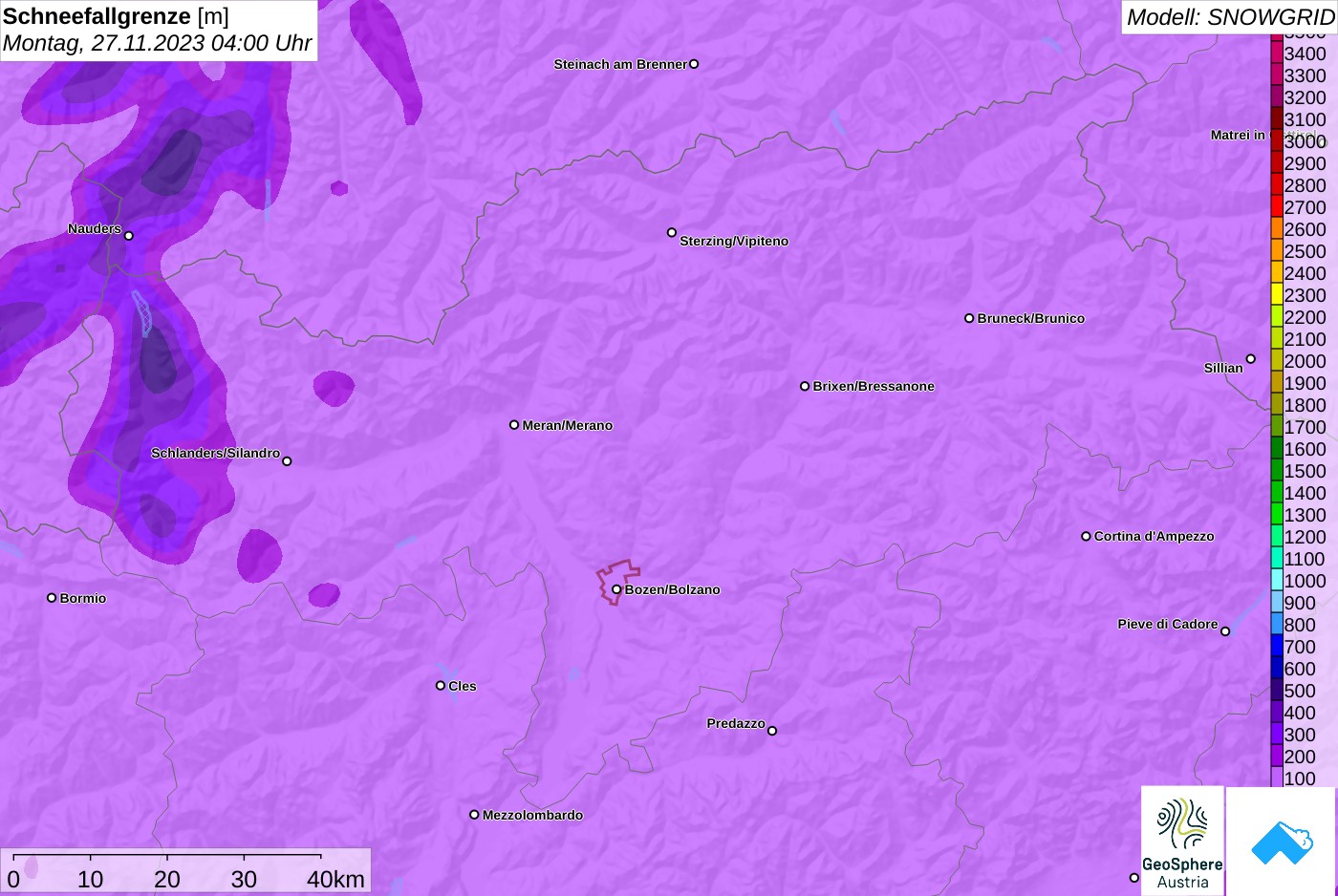Pick the yellow 2300 m legend swatch
Viewport: 1338px width, 896px height.
pos(1276,295)
